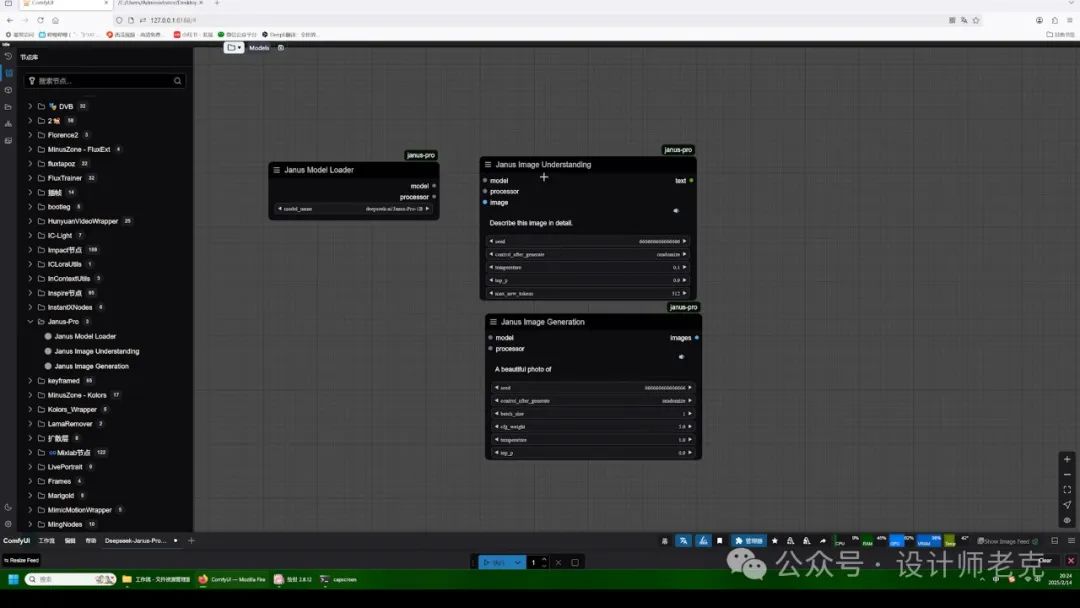Close the image feed with red X
1080x608 pixels.
click(x=1071, y=560)
